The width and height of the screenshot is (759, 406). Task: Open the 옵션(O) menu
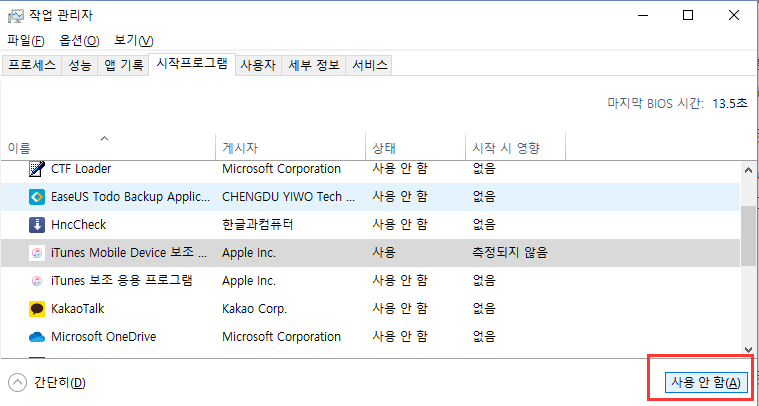pos(79,41)
